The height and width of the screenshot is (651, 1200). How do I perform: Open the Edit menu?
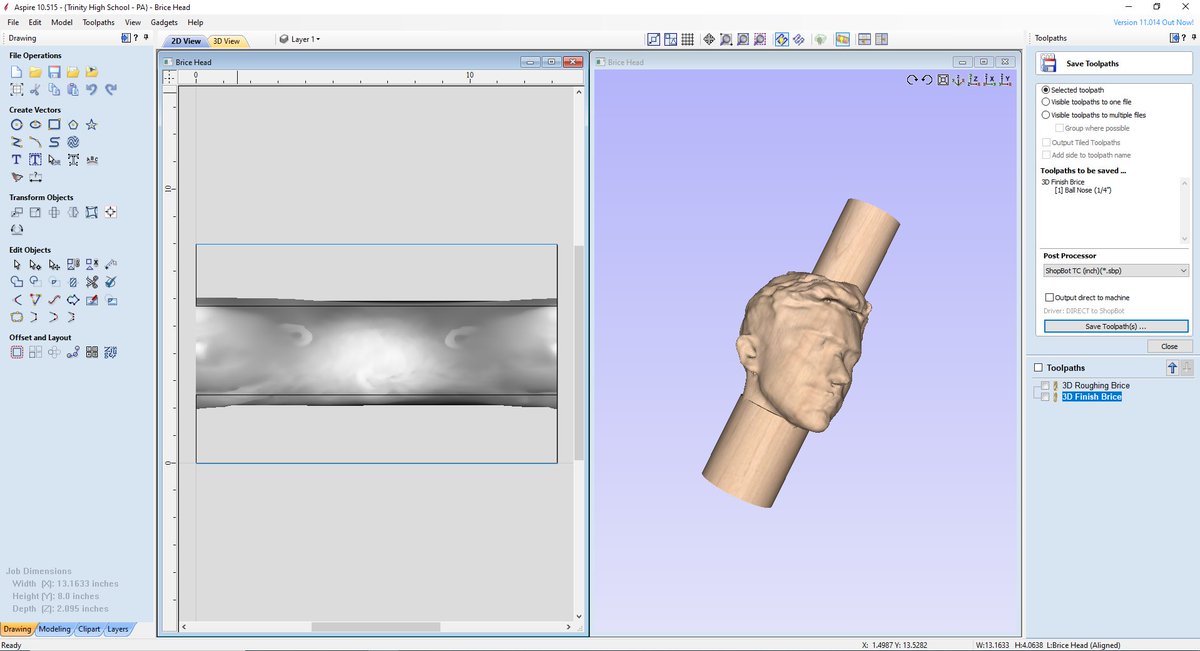[35, 22]
